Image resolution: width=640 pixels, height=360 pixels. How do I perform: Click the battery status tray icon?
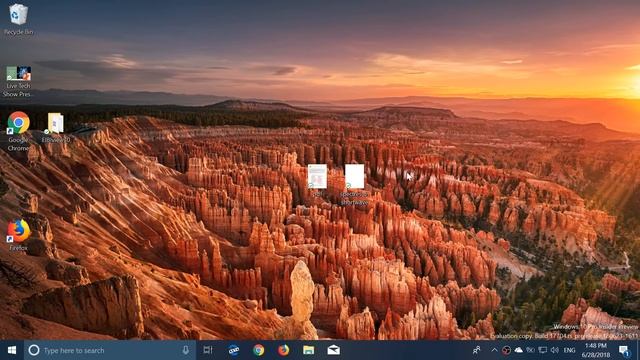(x=530, y=350)
